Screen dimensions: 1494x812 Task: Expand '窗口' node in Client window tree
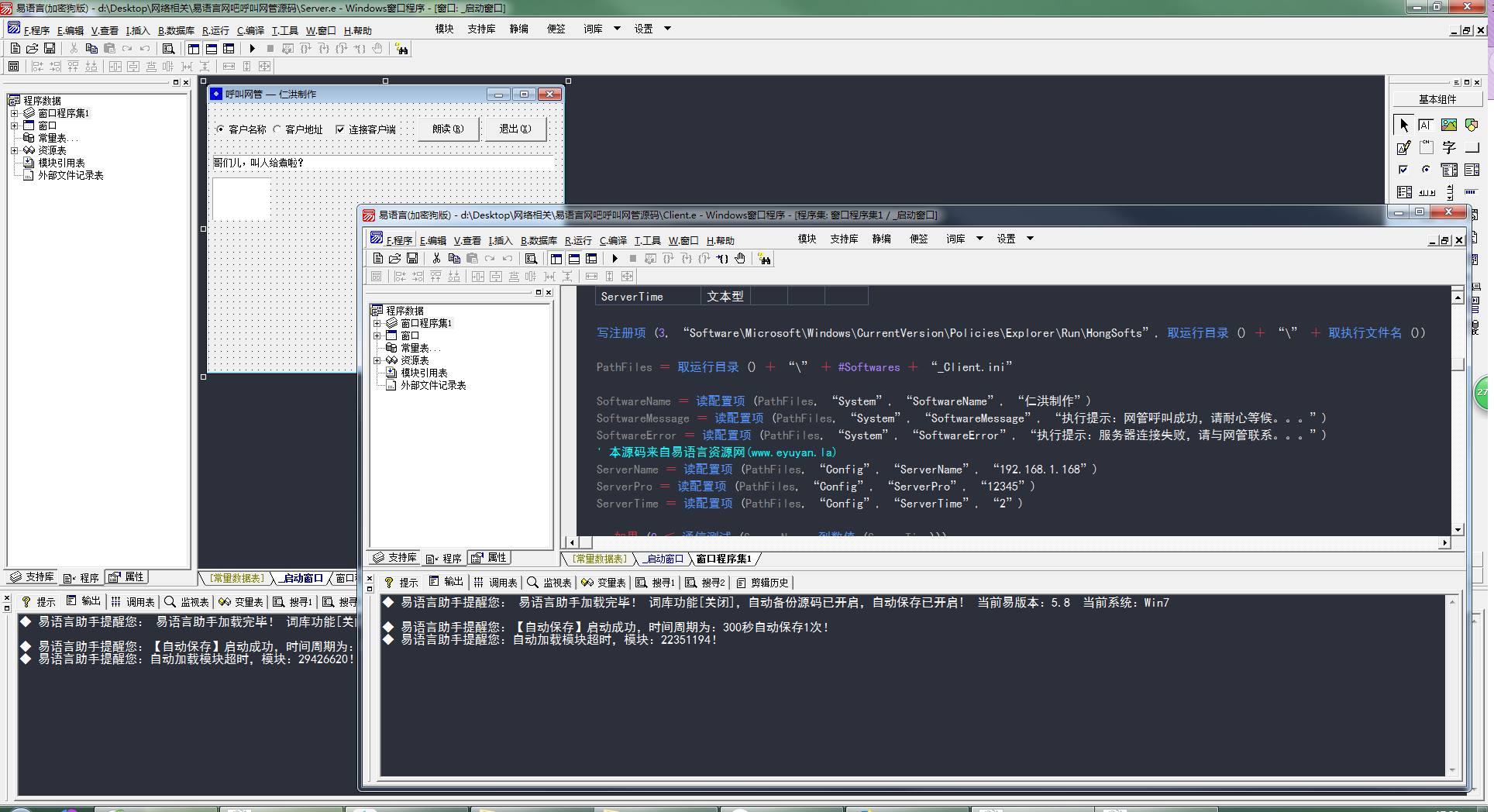[x=377, y=335]
